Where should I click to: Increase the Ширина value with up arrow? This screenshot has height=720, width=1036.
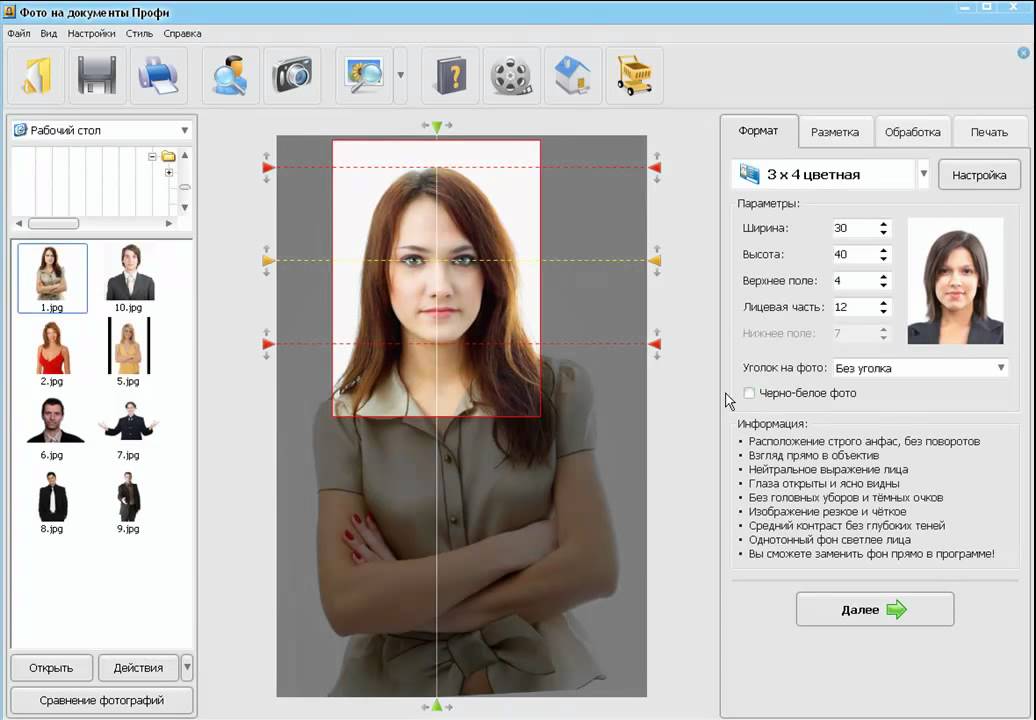pos(884,224)
